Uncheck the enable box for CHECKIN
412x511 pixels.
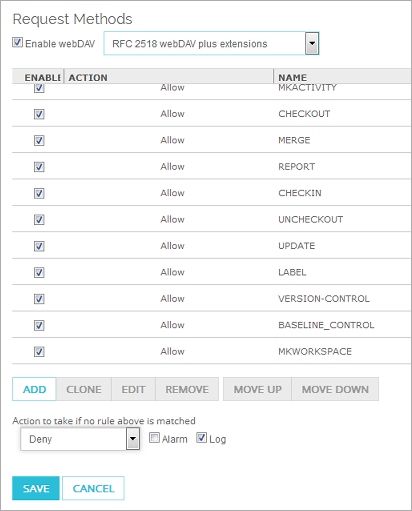(39, 193)
